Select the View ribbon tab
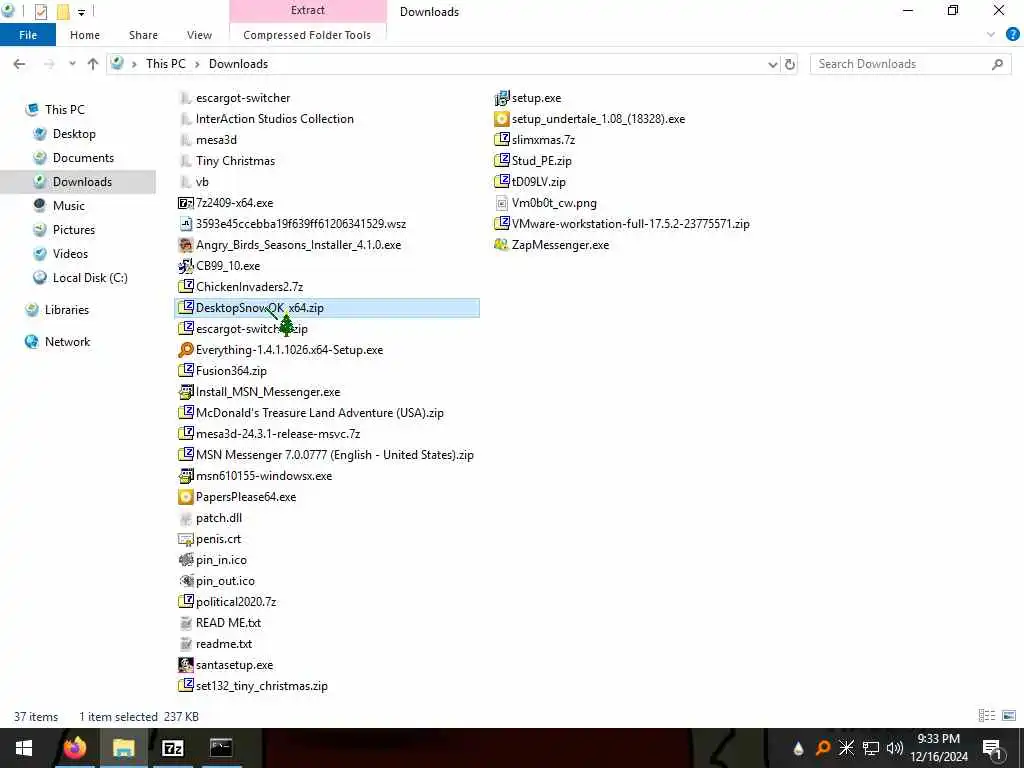This screenshot has height=768, width=1024. pos(199,35)
